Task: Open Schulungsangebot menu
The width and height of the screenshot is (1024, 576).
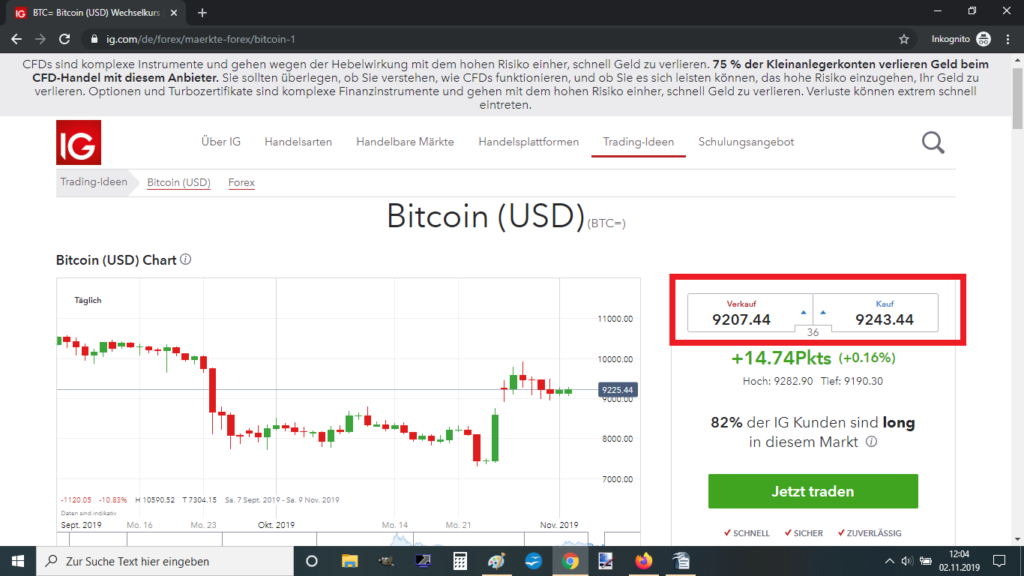Action: 746,142
